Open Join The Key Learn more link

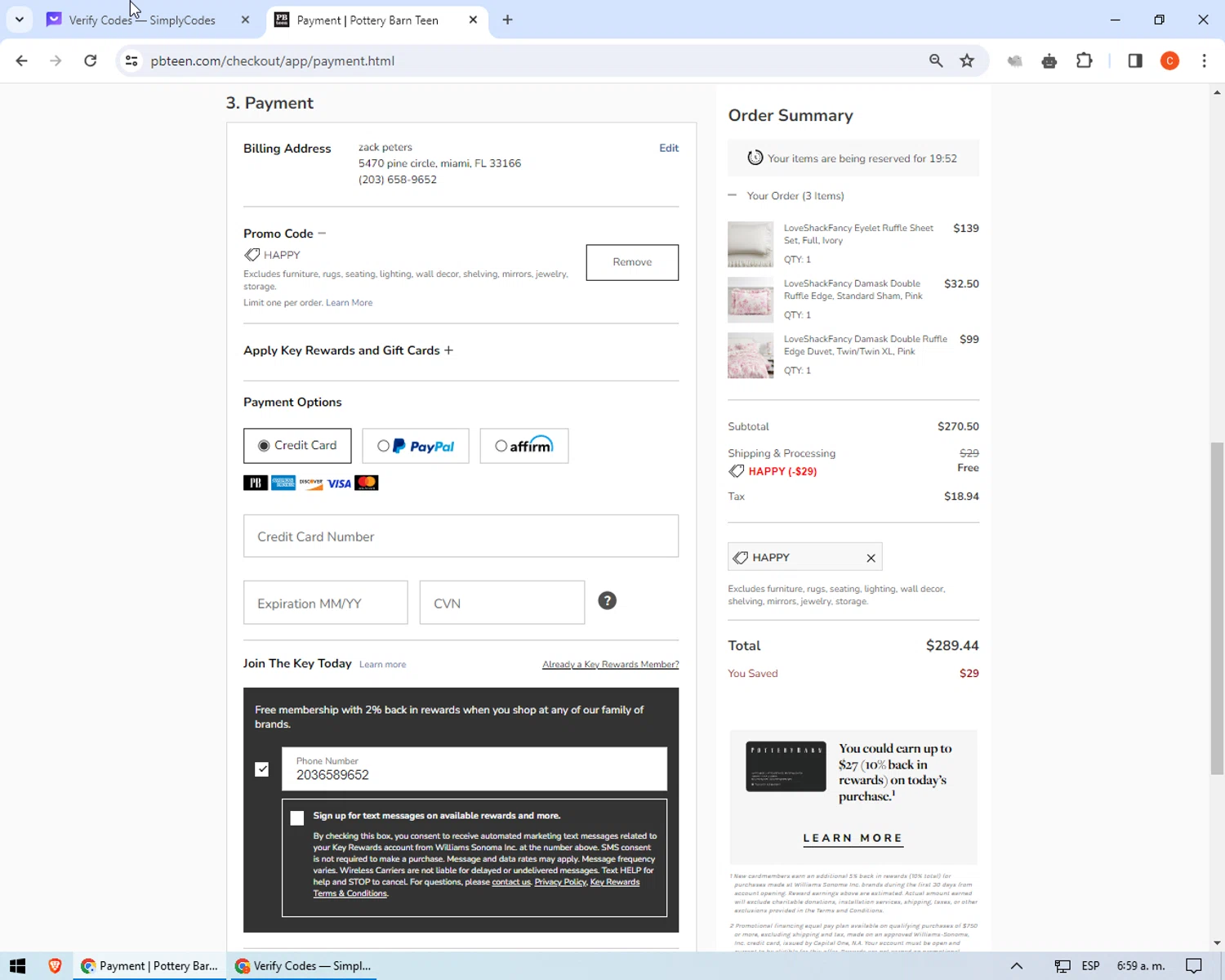coord(382,665)
